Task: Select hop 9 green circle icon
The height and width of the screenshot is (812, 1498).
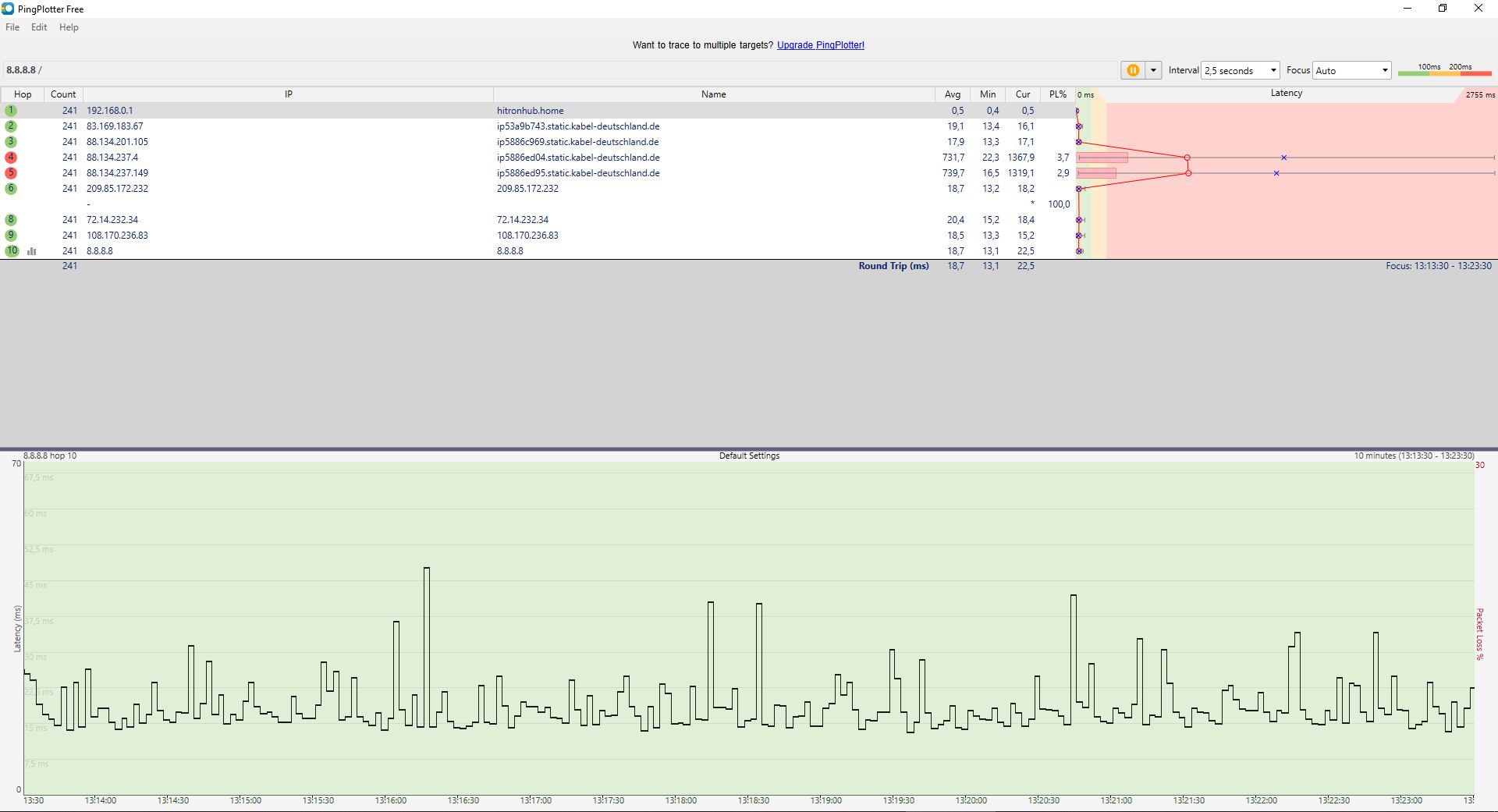Action: click(x=11, y=236)
